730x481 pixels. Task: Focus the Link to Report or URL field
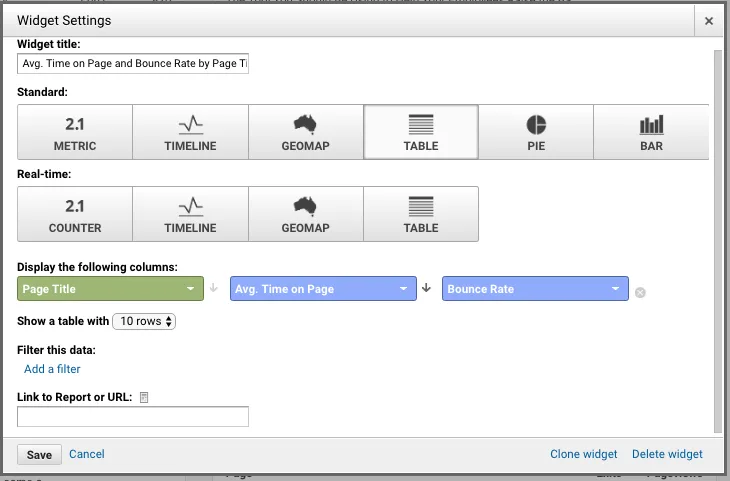[x=133, y=416]
